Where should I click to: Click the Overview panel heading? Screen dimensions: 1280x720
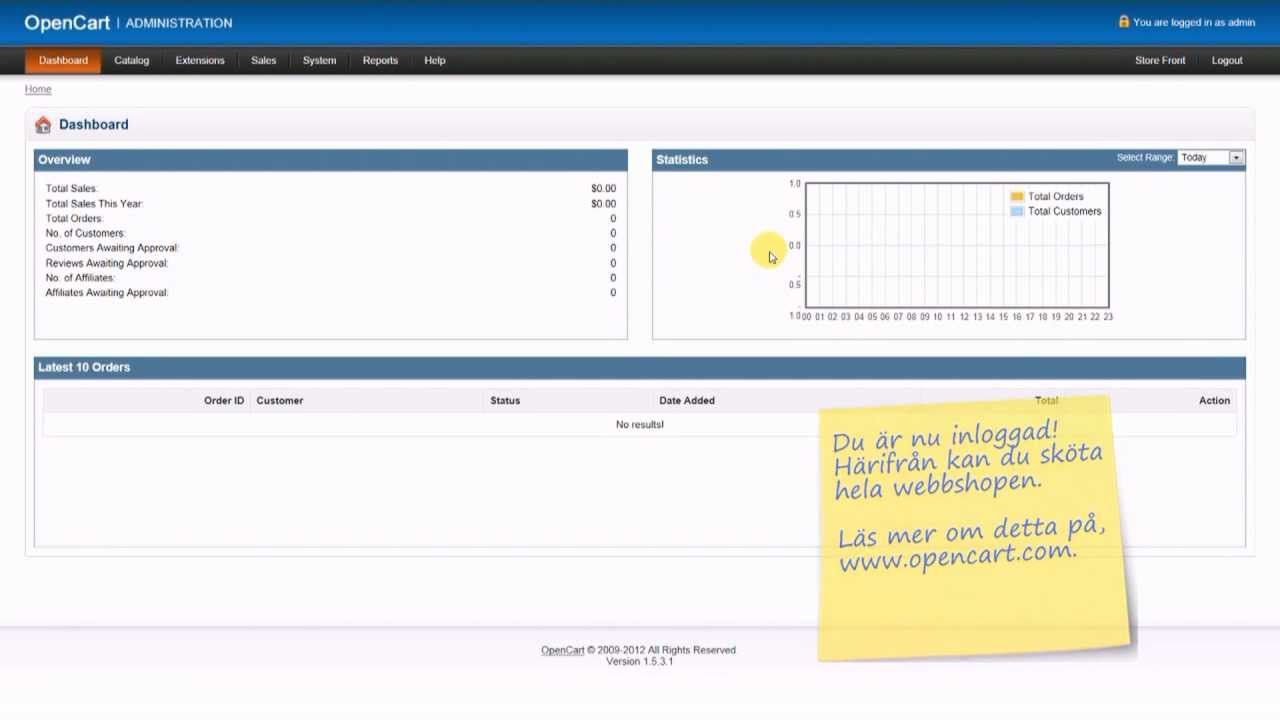(x=64, y=159)
